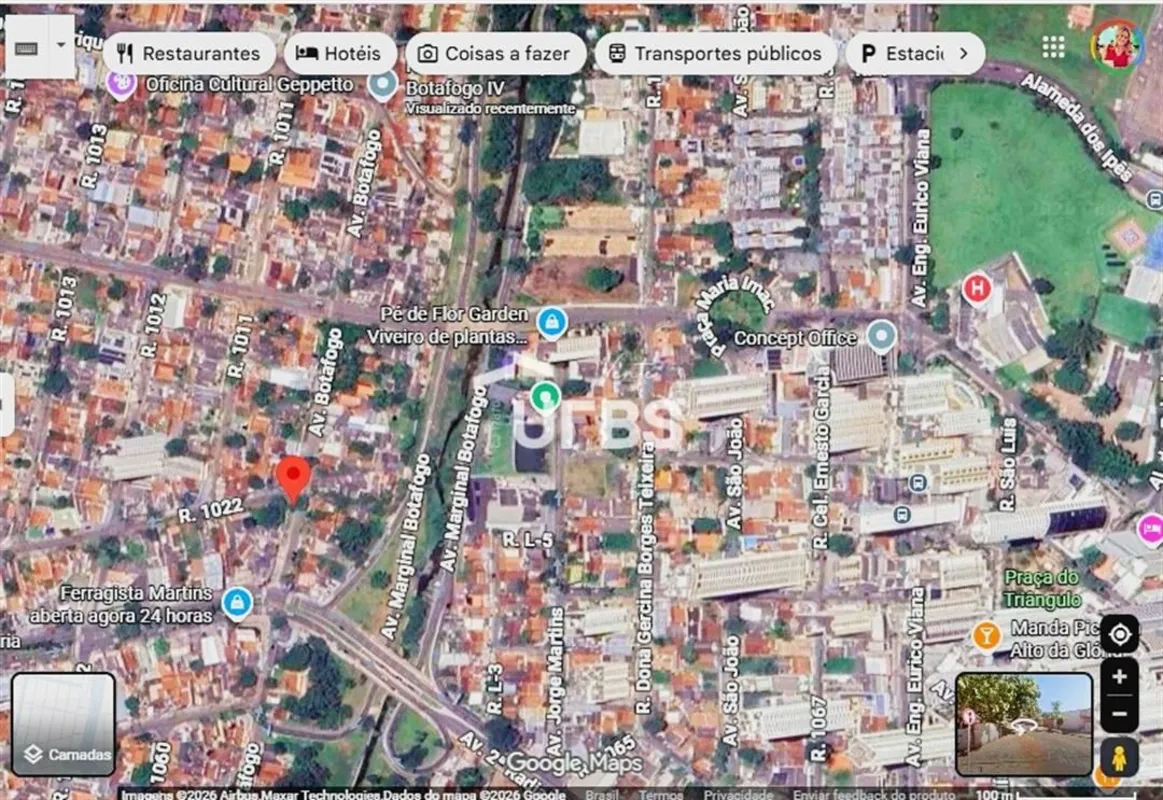This screenshot has height=800, width=1163.
Task: Open the Restaurantes category chip
Action: pos(189,53)
